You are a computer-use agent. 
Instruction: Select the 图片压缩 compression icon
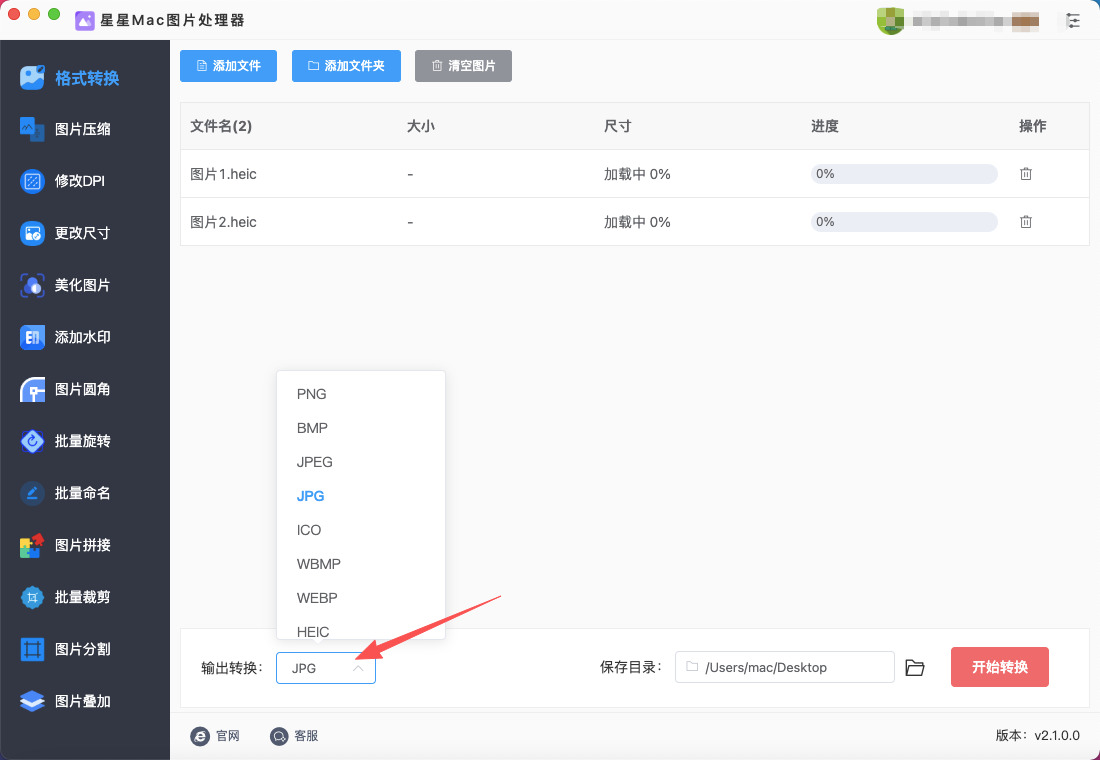(x=32, y=129)
